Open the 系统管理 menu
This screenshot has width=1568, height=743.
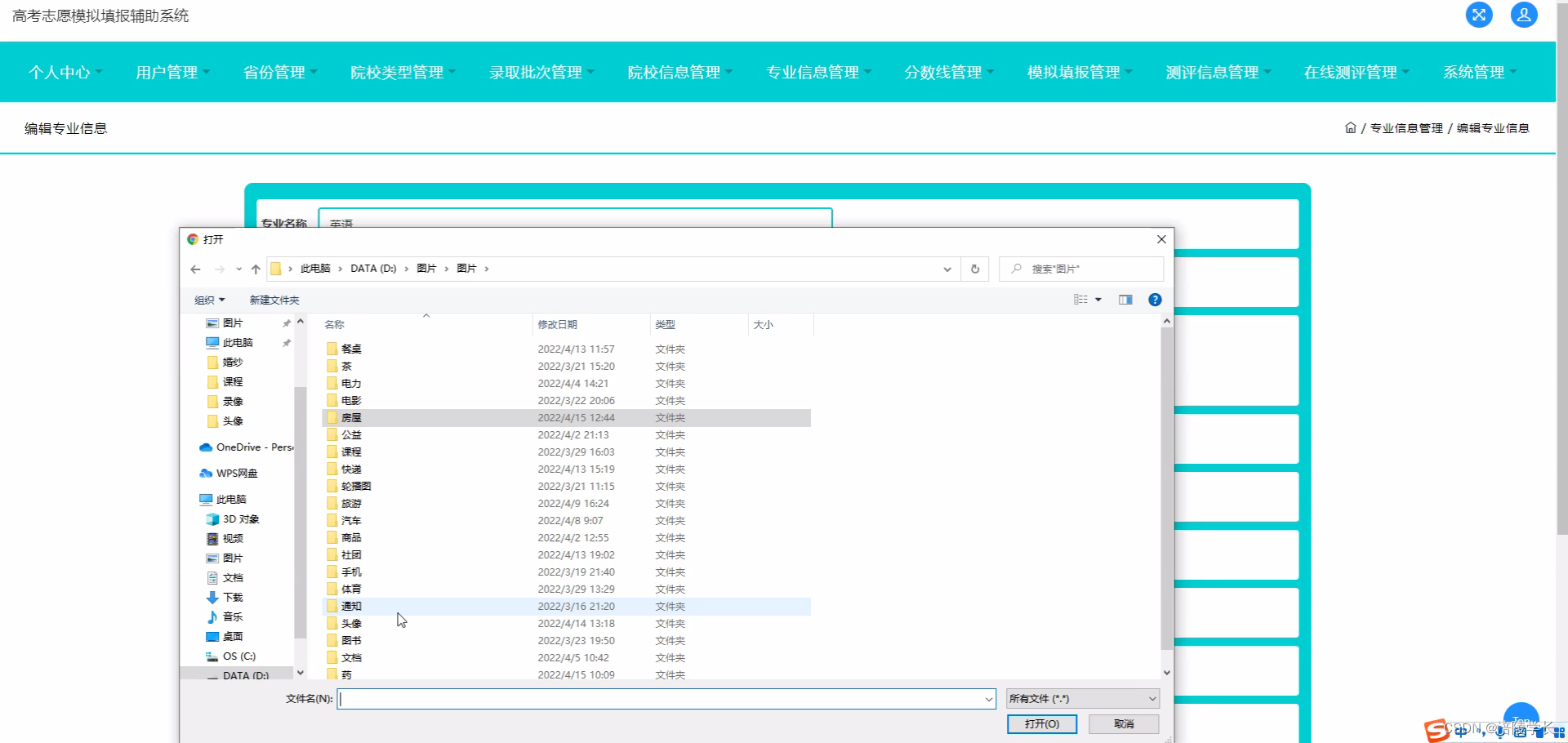1480,72
